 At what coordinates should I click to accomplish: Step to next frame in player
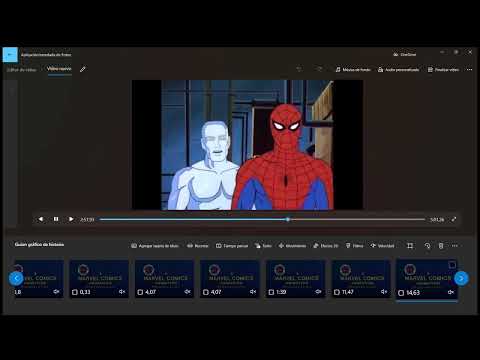71,219
